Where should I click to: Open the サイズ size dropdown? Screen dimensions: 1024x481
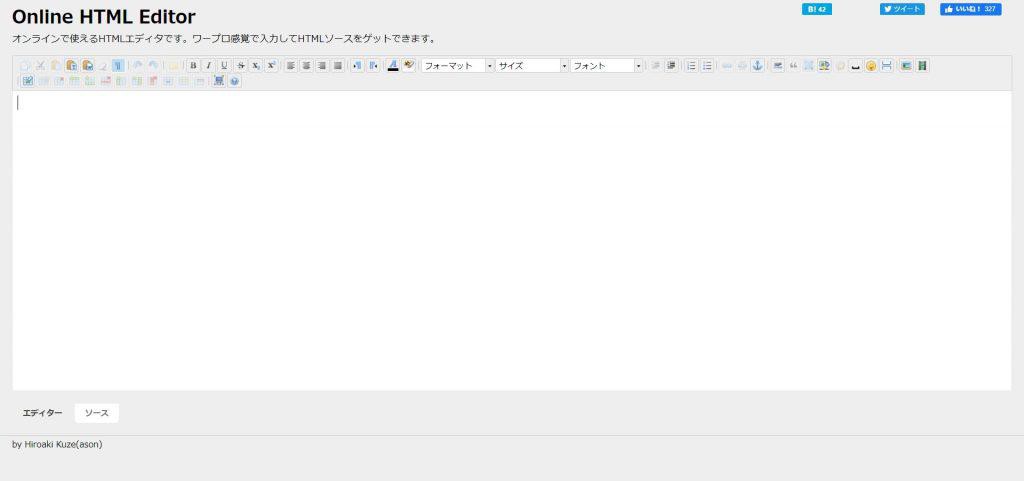coord(532,66)
